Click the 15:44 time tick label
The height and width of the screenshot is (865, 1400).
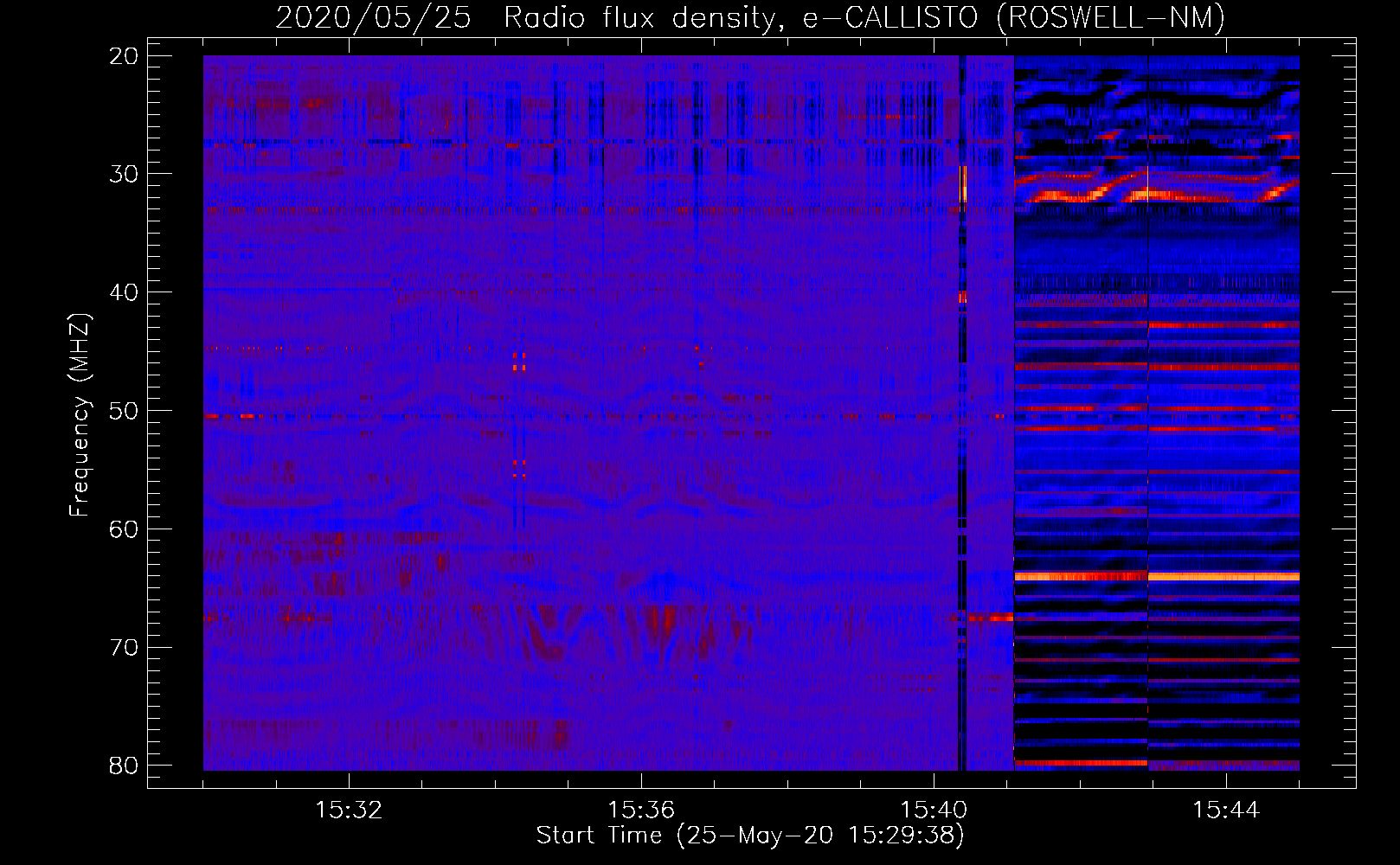(x=1226, y=811)
